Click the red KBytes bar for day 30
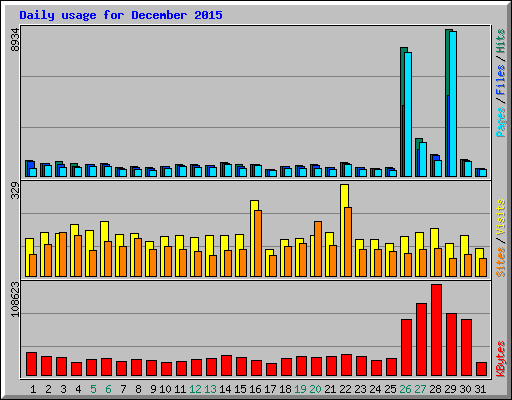The width and height of the screenshot is (512, 400). click(466, 347)
